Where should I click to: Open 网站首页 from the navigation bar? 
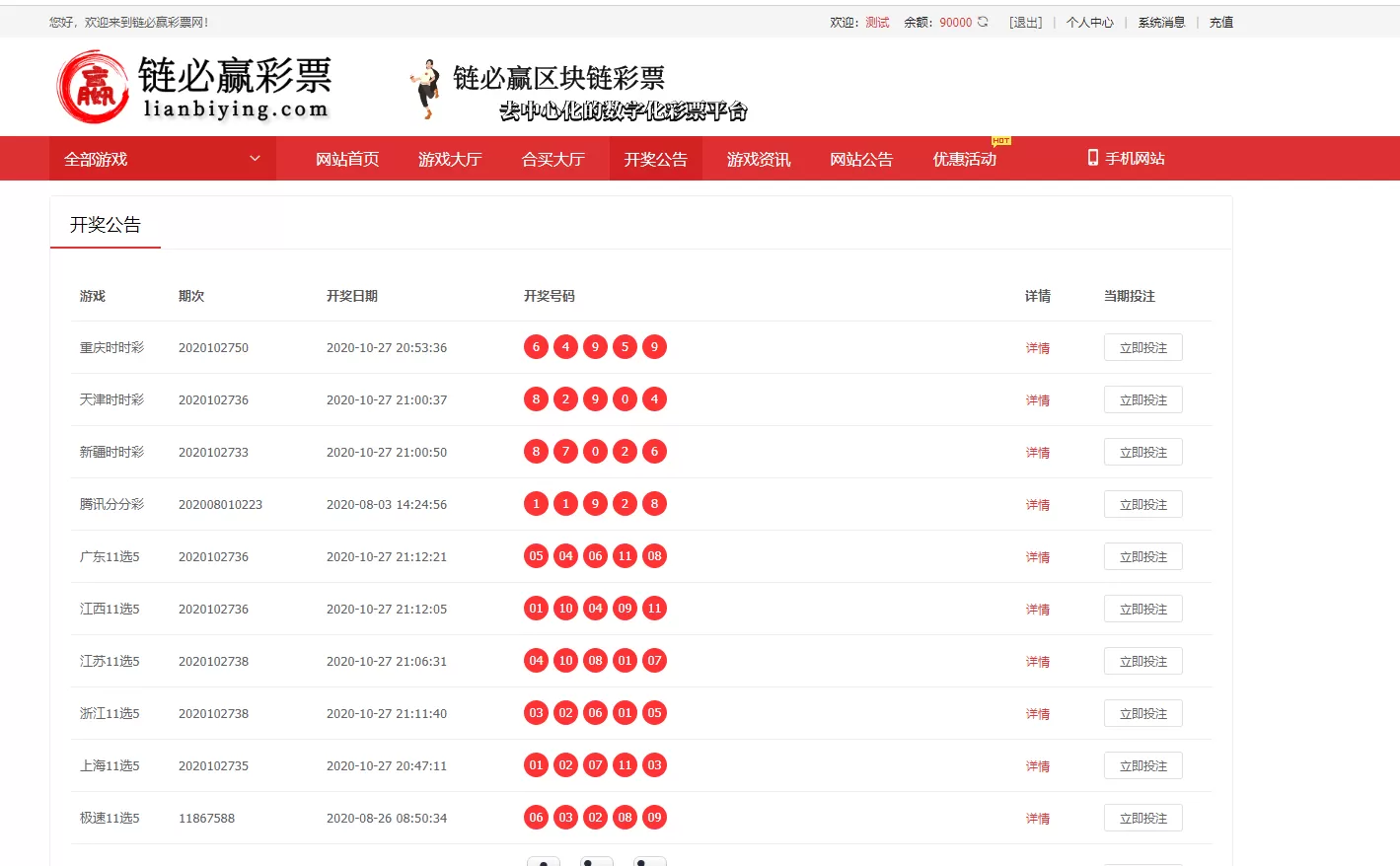(346, 159)
